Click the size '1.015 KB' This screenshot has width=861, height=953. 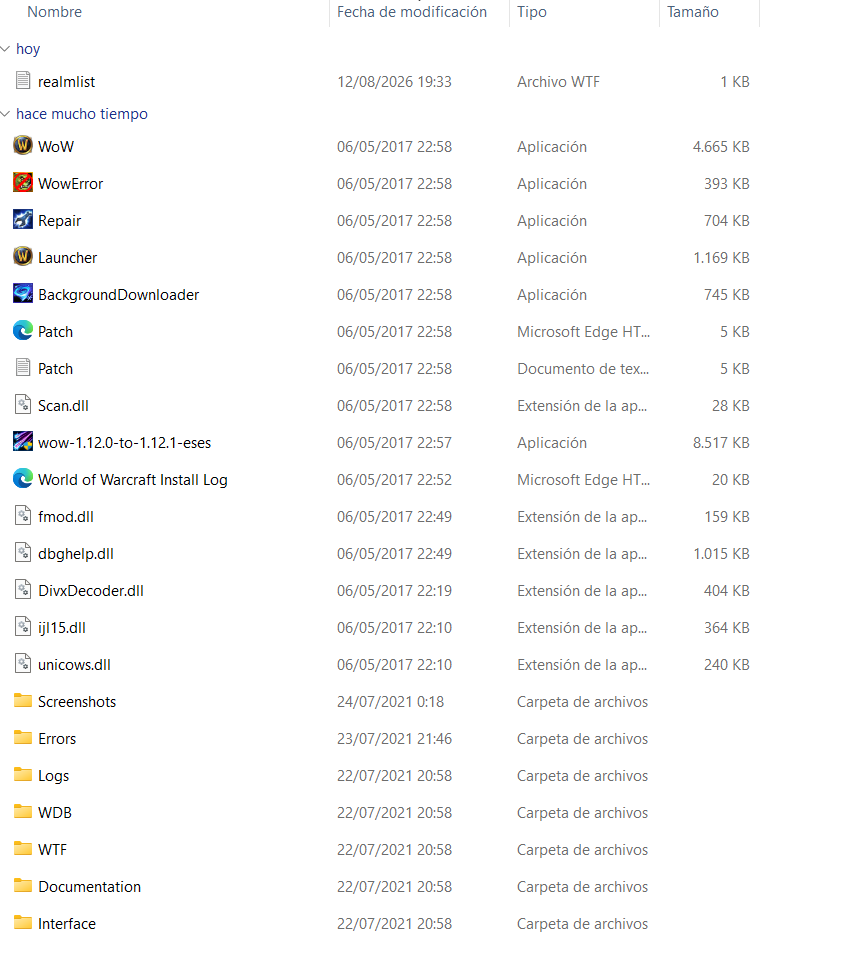[x=721, y=554]
